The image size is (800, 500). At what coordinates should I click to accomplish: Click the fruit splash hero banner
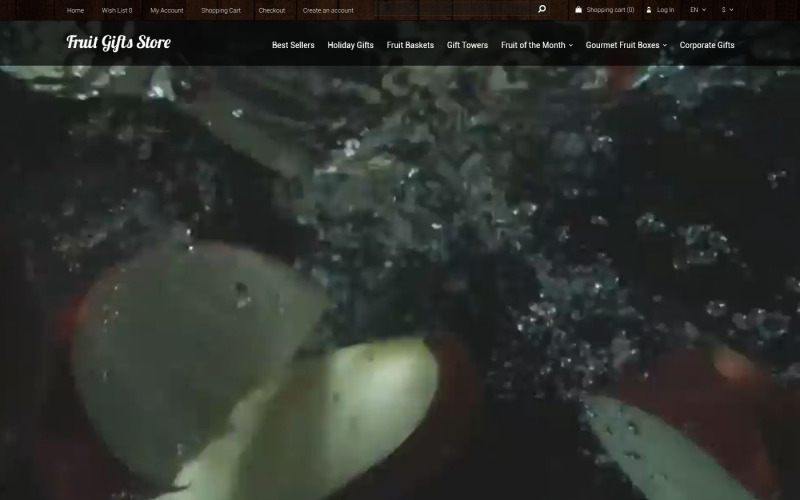click(x=400, y=280)
